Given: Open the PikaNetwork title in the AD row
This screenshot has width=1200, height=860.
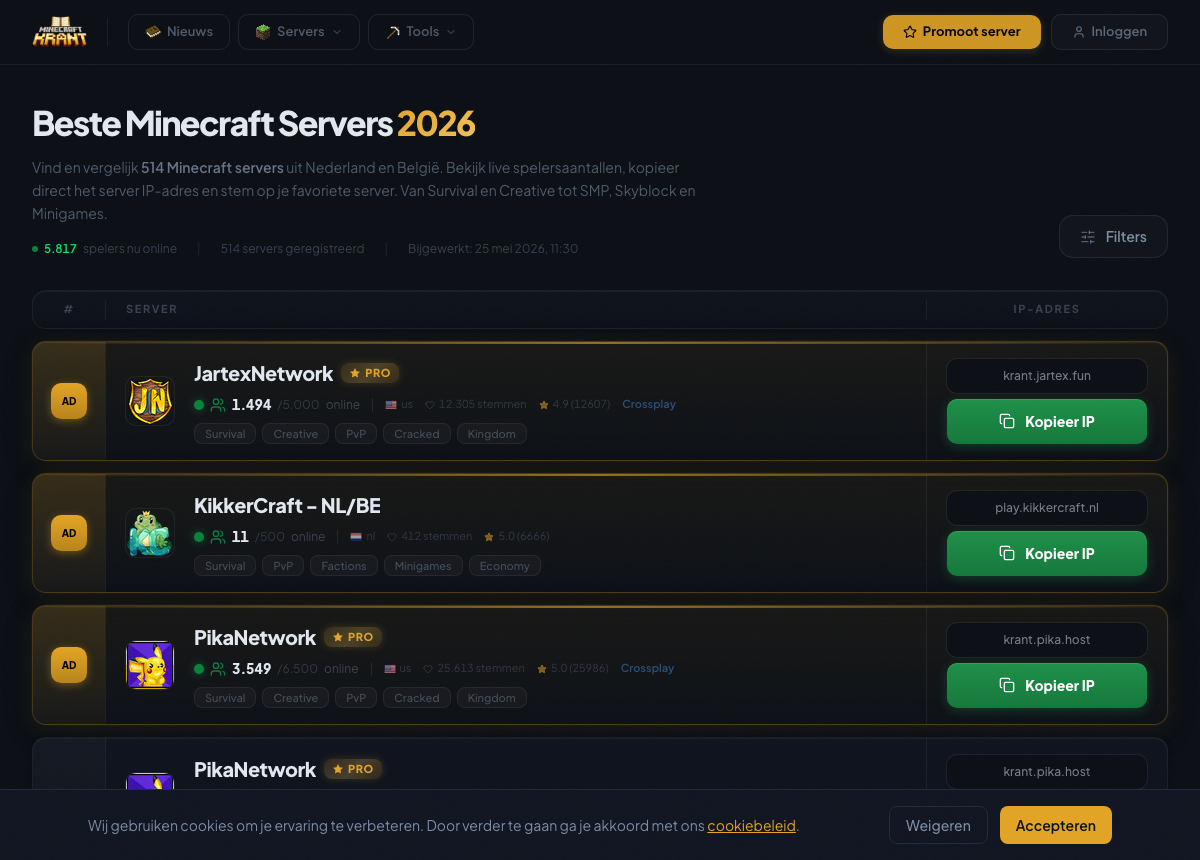Looking at the screenshot, I should [255, 637].
